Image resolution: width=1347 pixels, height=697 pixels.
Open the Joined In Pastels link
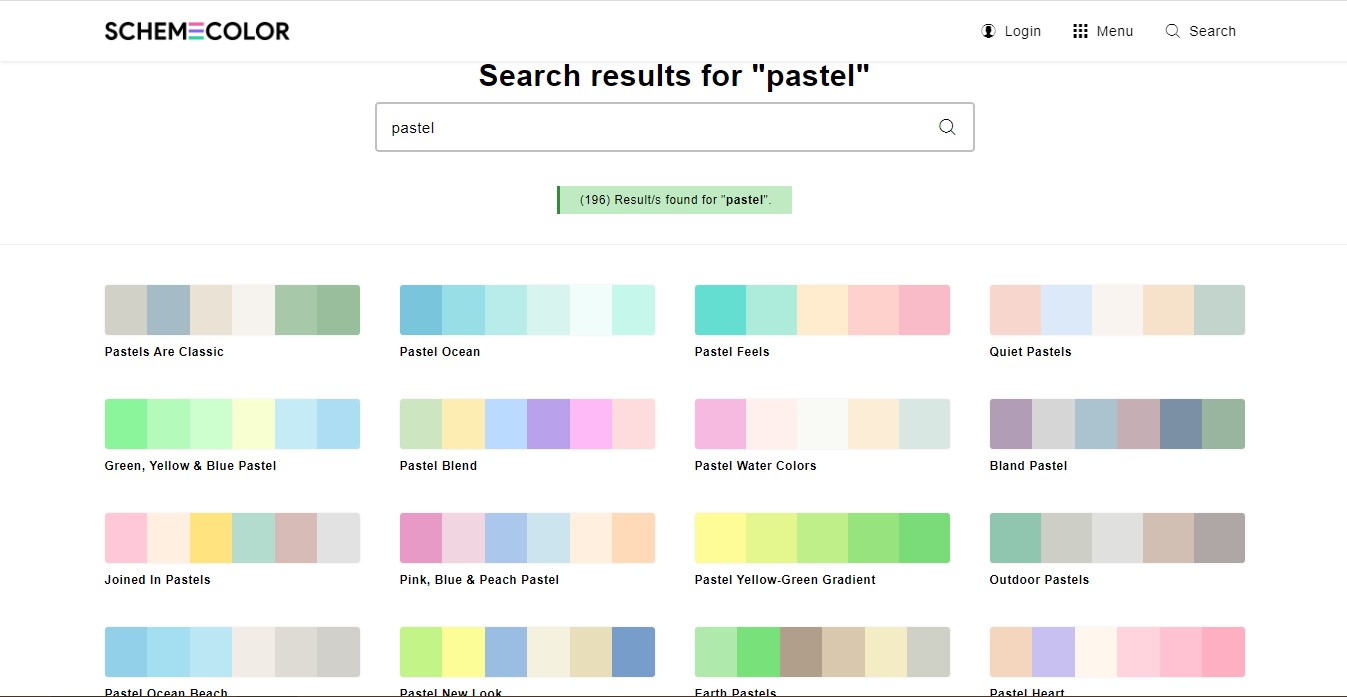click(157, 580)
